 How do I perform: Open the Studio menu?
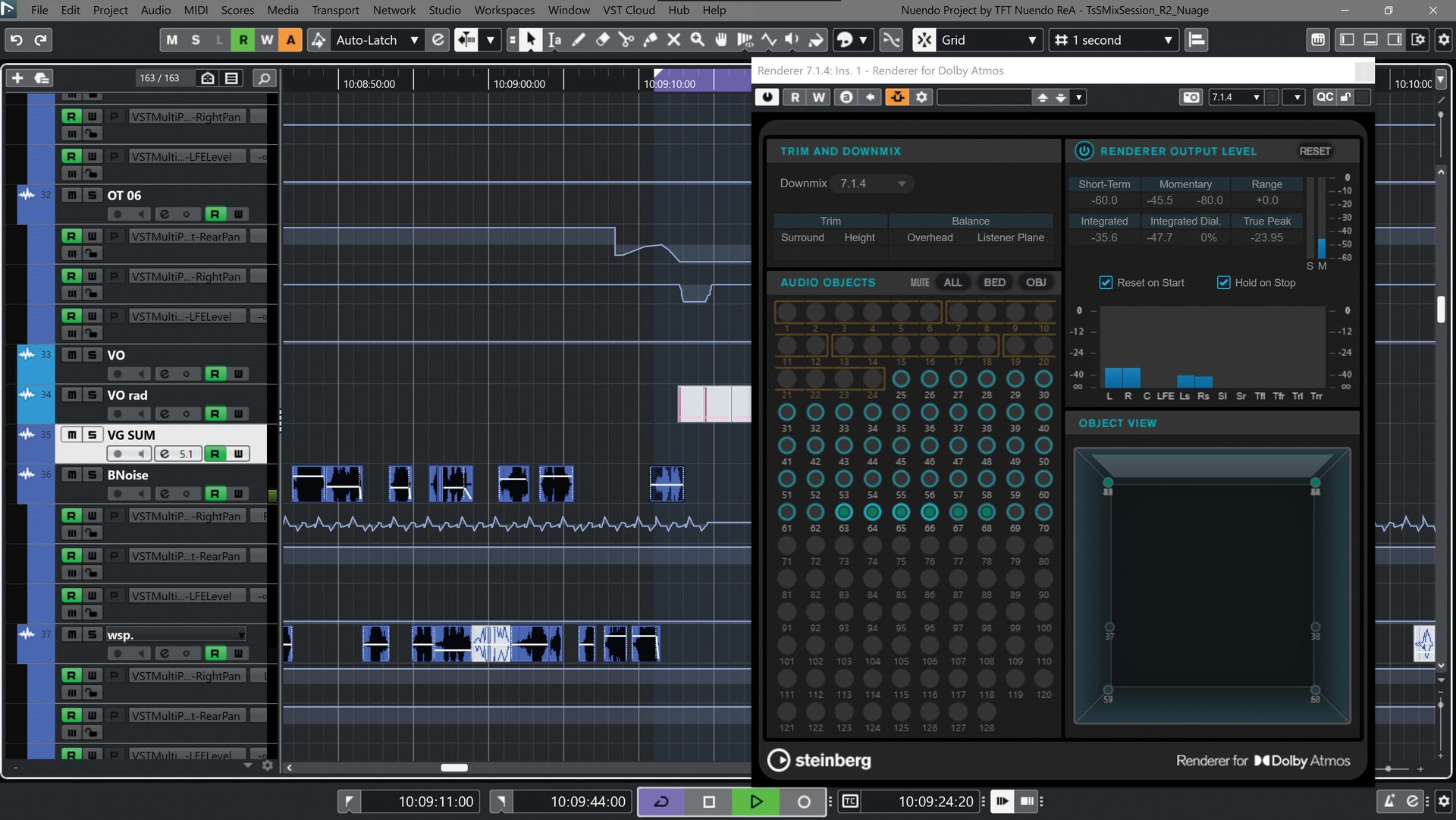444,10
